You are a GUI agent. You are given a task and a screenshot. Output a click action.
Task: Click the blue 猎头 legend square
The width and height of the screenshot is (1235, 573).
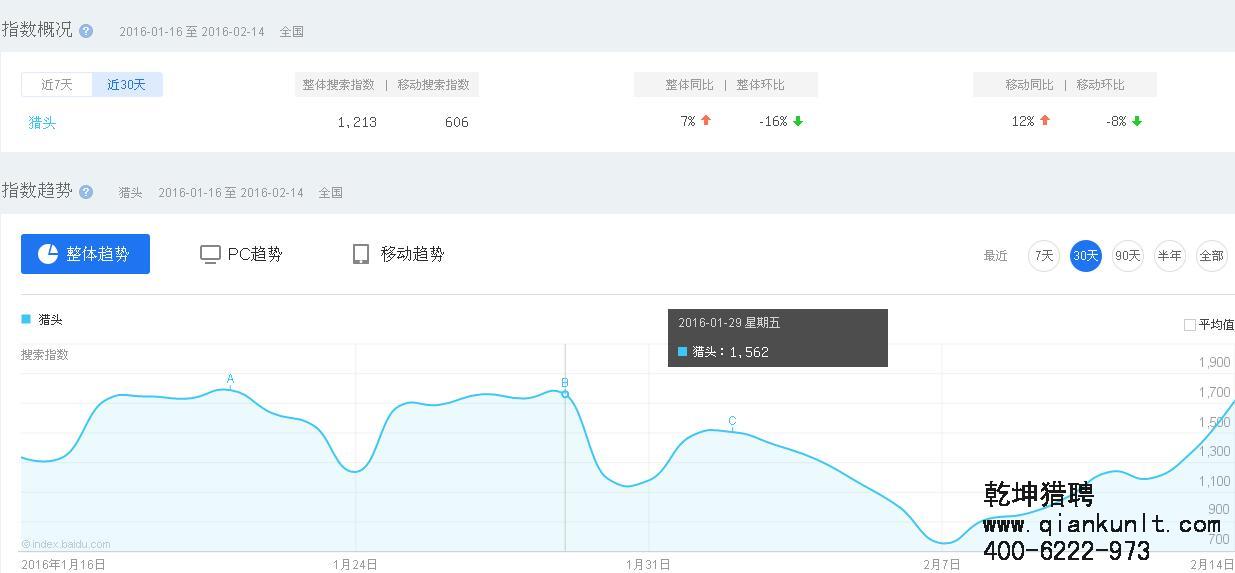point(26,320)
